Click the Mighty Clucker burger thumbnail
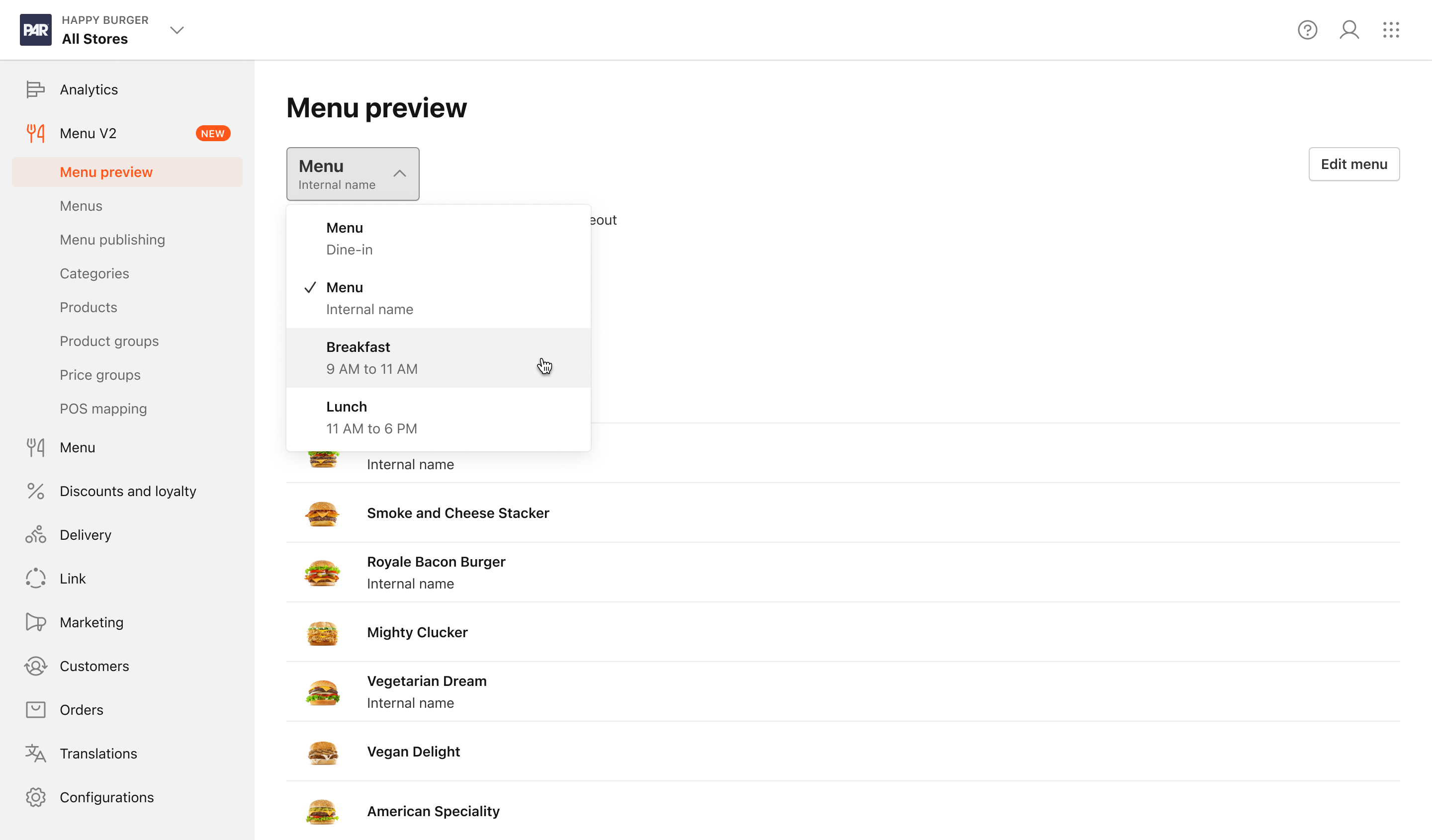Screen dimensions: 1432x840 click(x=322, y=633)
